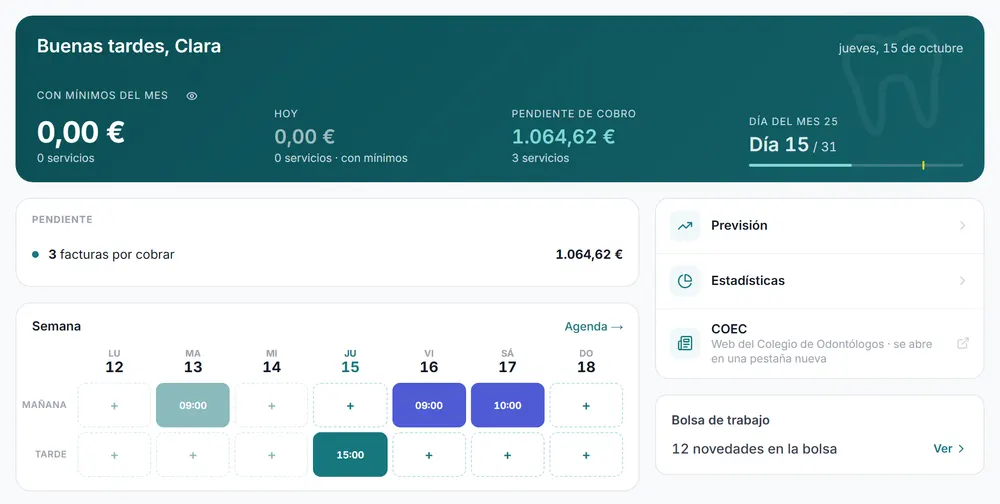Screen dimensions: 1000x504
Task: Add a Sunday 18 morning shift
Action: [x=586, y=405]
